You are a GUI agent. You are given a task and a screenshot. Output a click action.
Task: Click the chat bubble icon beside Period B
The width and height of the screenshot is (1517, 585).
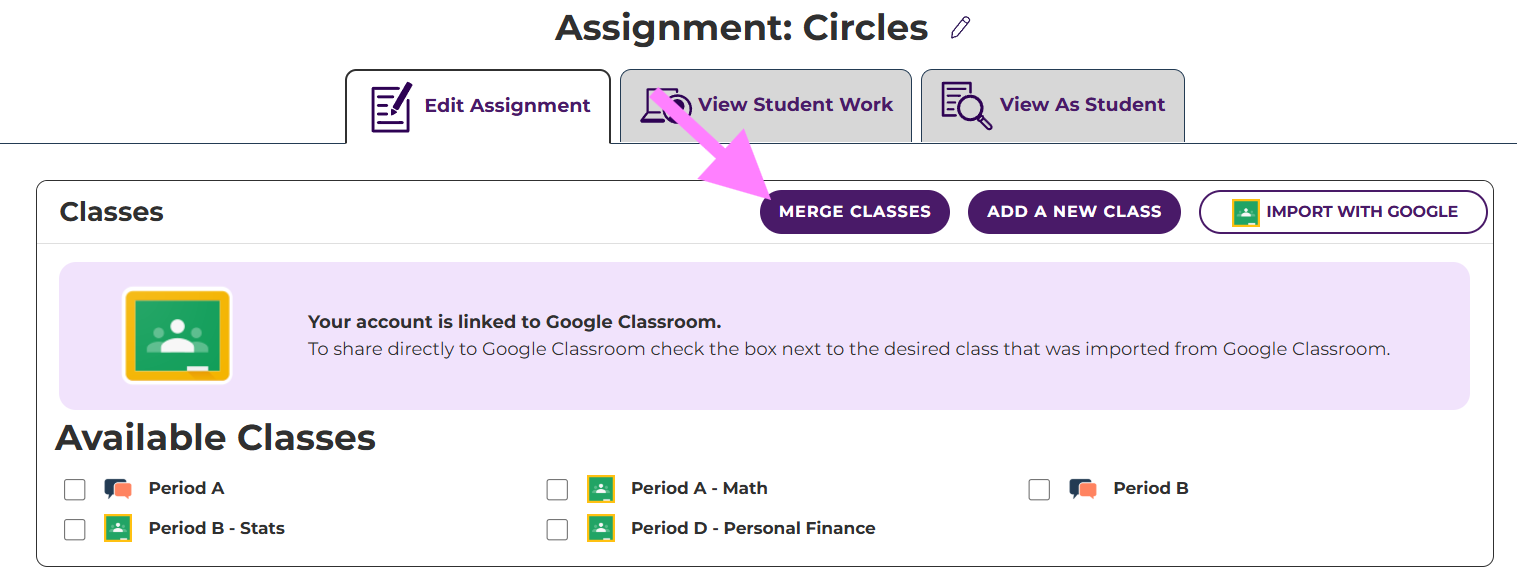pos(1083,489)
